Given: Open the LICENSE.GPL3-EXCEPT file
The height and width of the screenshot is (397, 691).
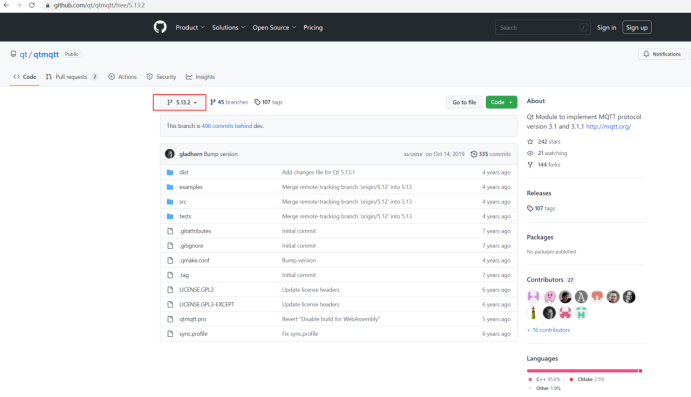Looking at the screenshot, I should (x=207, y=304).
